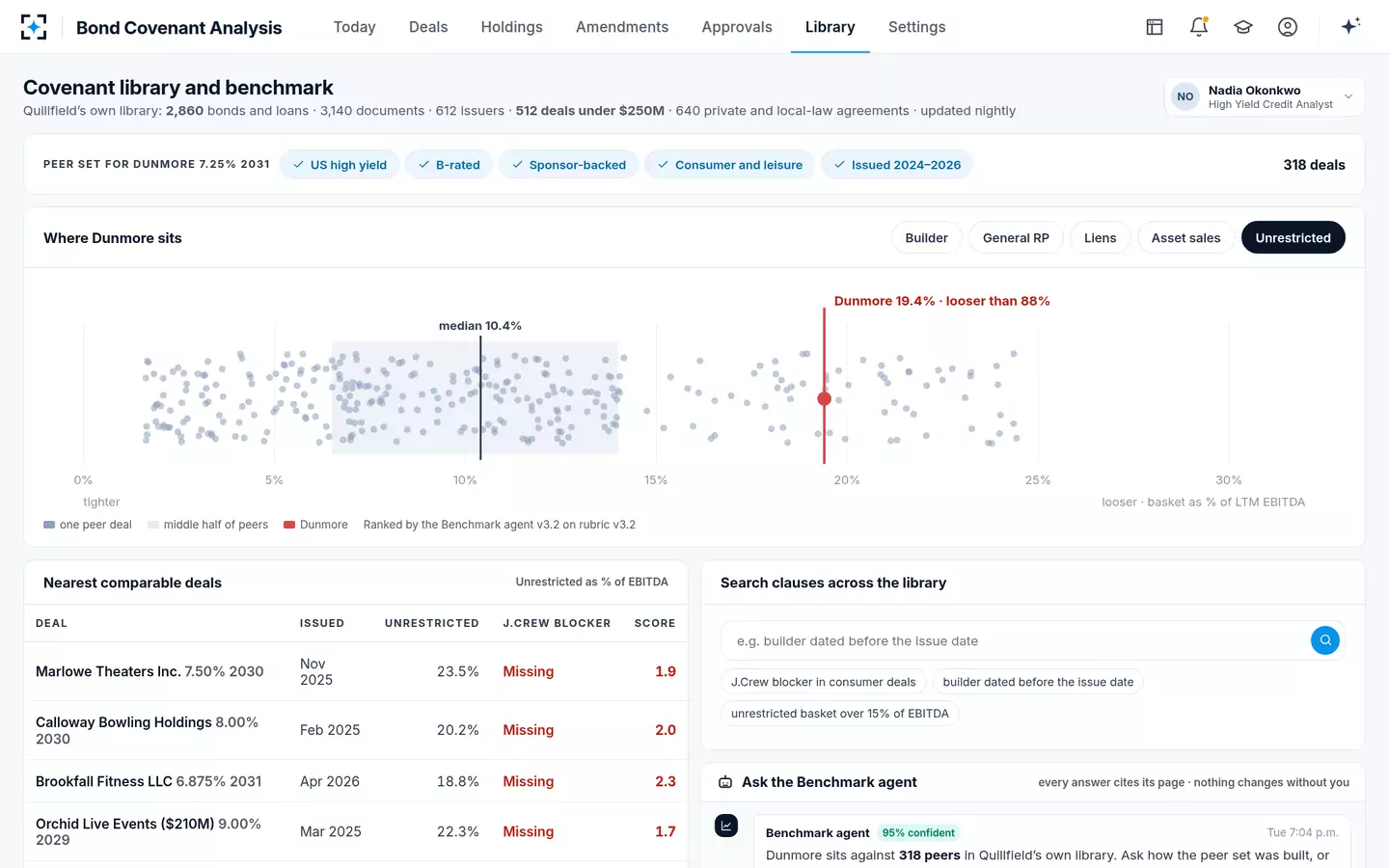This screenshot has height=868, width=1389.
Task: Click the NO initials avatar
Action: pos(1185,96)
